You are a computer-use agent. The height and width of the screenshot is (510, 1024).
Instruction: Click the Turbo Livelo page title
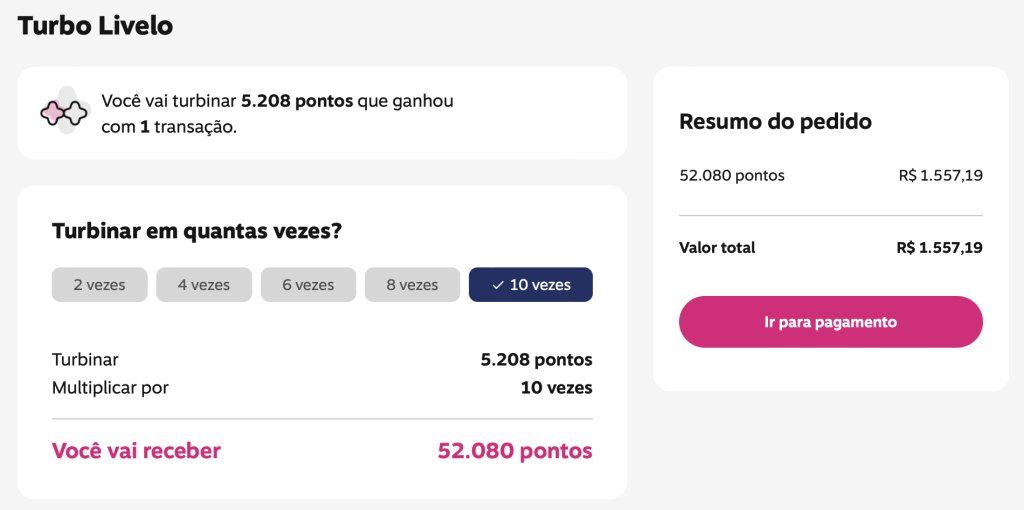tap(95, 26)
